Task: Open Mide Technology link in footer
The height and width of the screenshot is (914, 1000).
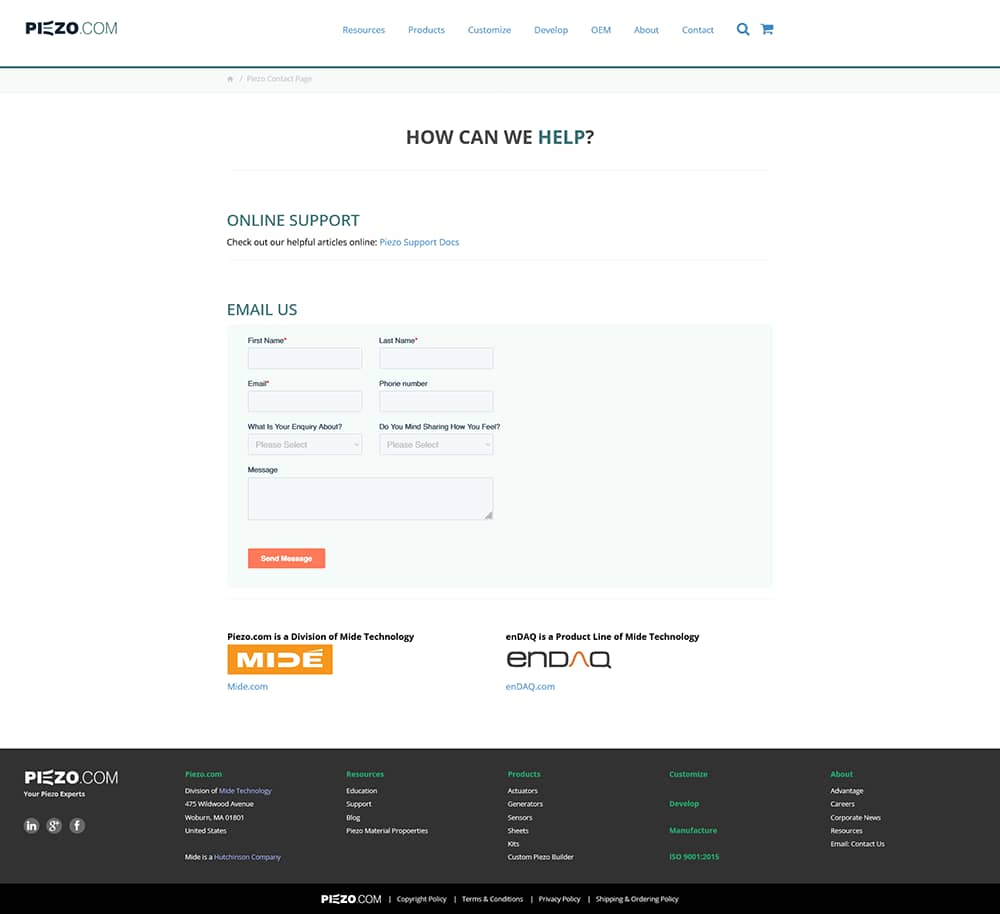Action: (245, 791)
